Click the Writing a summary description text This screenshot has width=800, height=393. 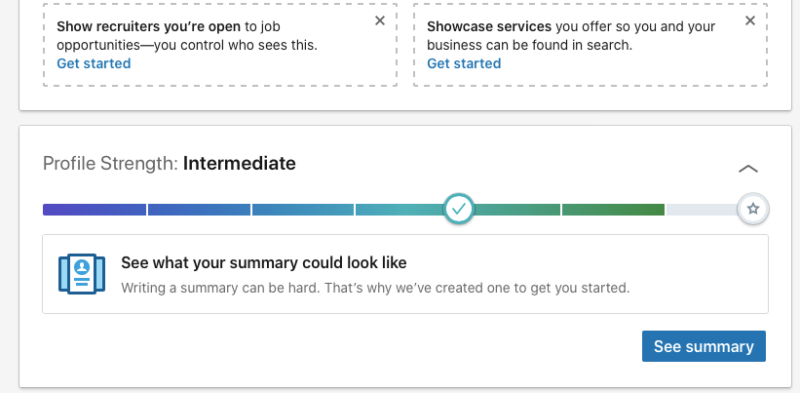pos(375,288)
